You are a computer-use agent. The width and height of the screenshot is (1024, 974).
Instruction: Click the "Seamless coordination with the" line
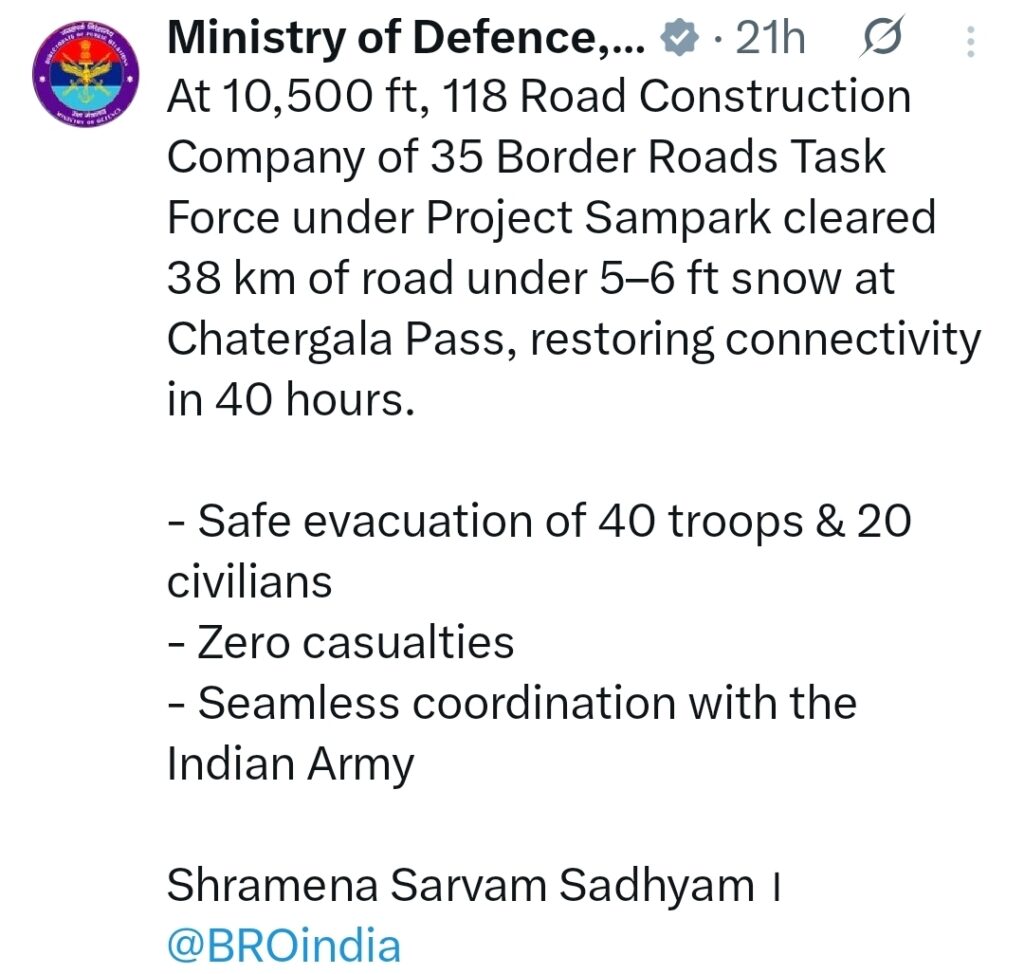(x=511, y=703)
